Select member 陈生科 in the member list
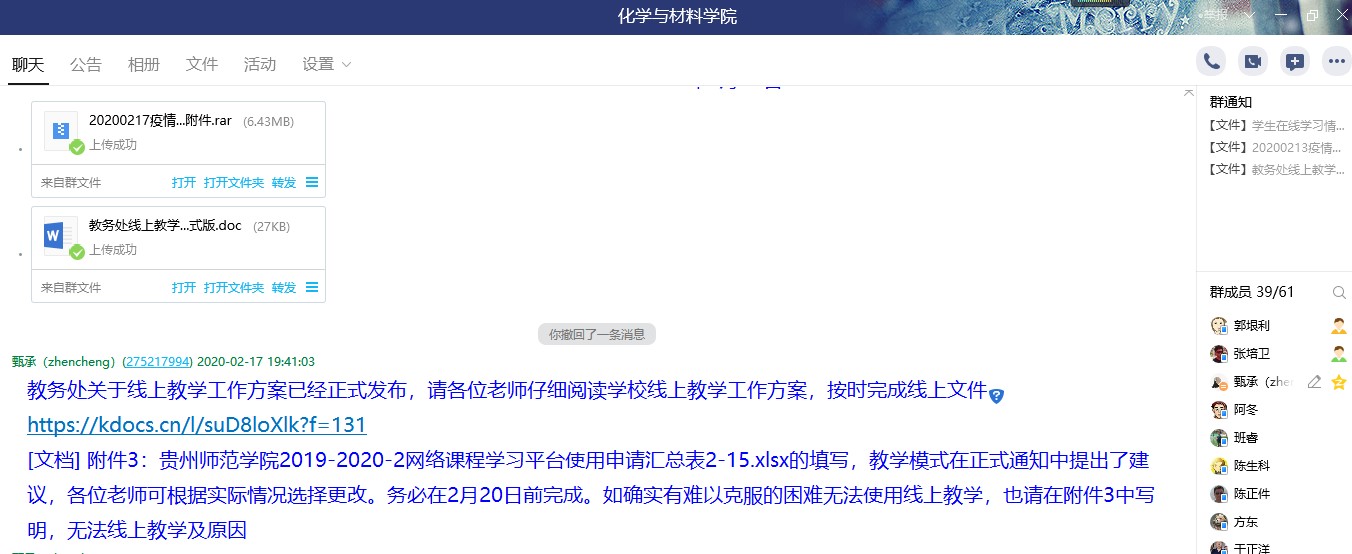 (x=1254, y=466)
